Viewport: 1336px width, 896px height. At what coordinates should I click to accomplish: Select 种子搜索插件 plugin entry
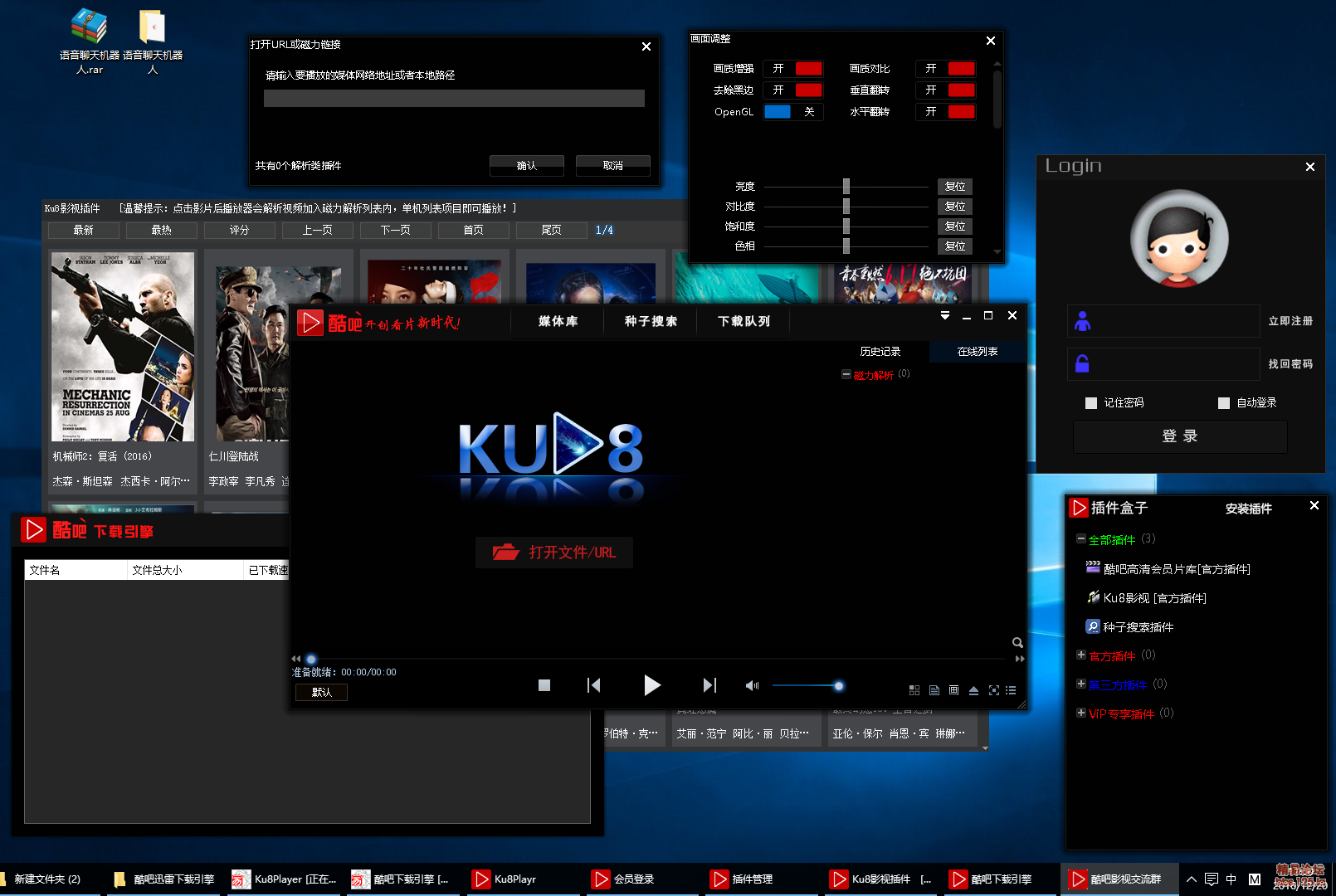1130,627
